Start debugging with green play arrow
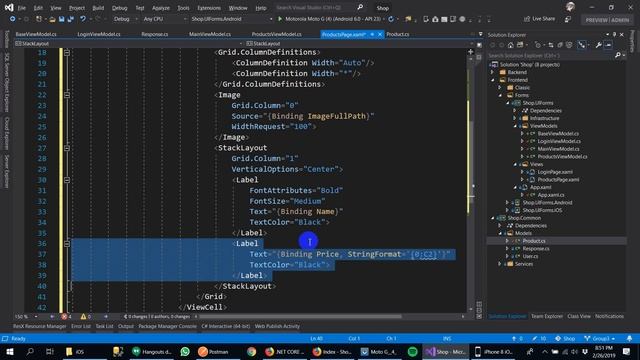640x360 pixels. click(280, 19)
